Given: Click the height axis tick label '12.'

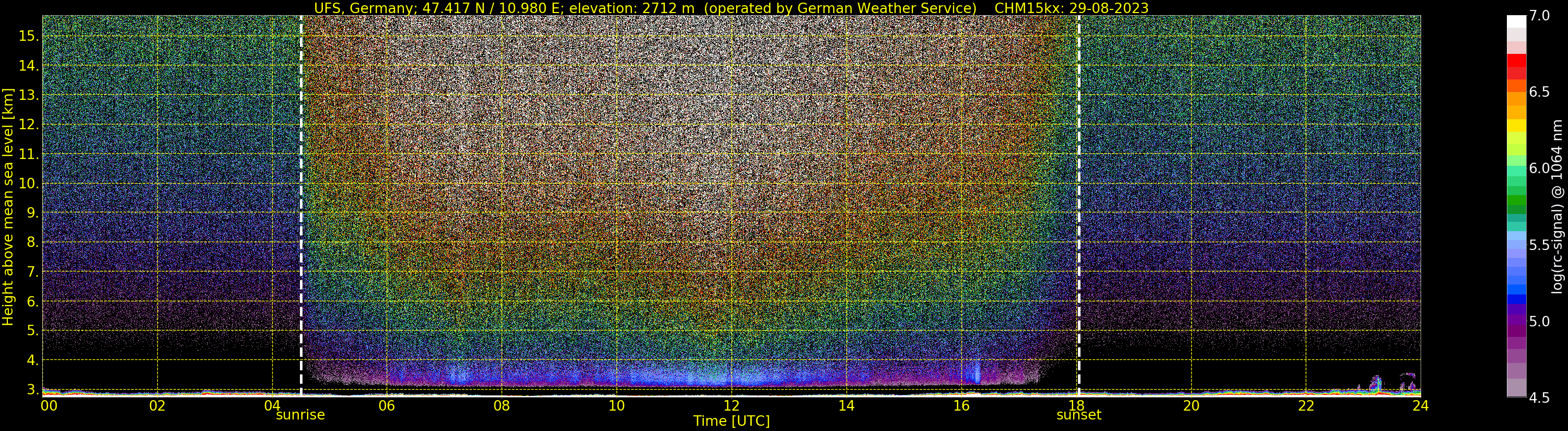Looking at the screenshot, I should [29, 124].
